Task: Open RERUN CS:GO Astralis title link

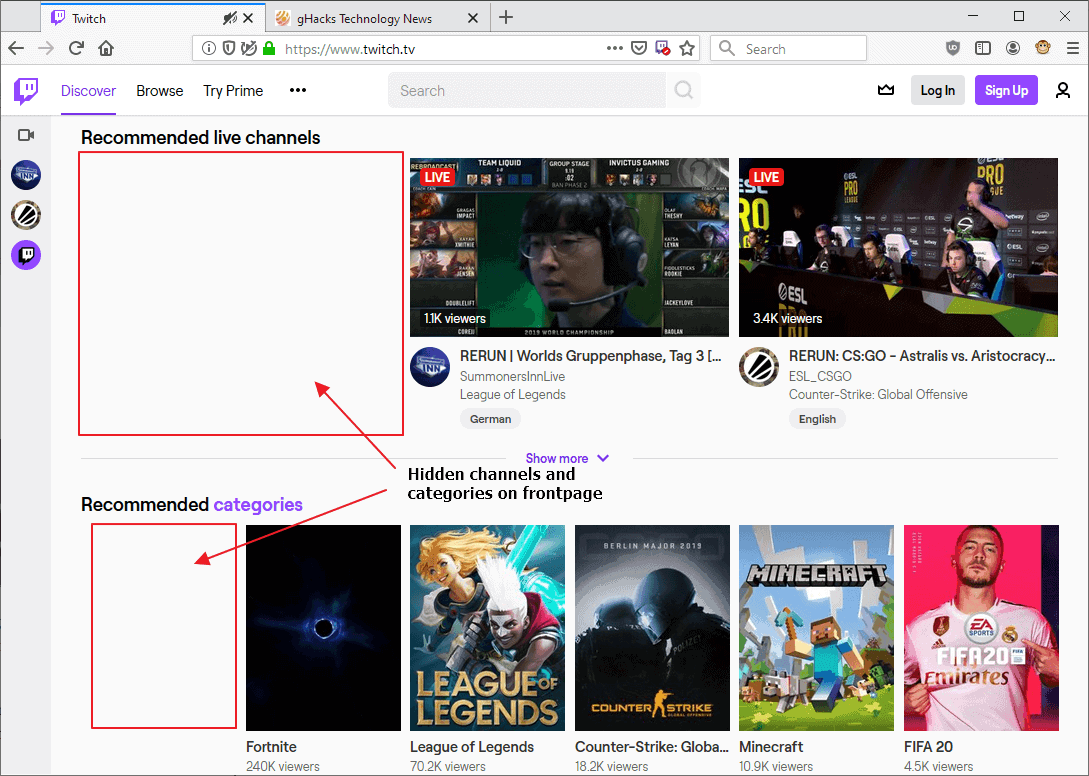Action: (922, 356)
